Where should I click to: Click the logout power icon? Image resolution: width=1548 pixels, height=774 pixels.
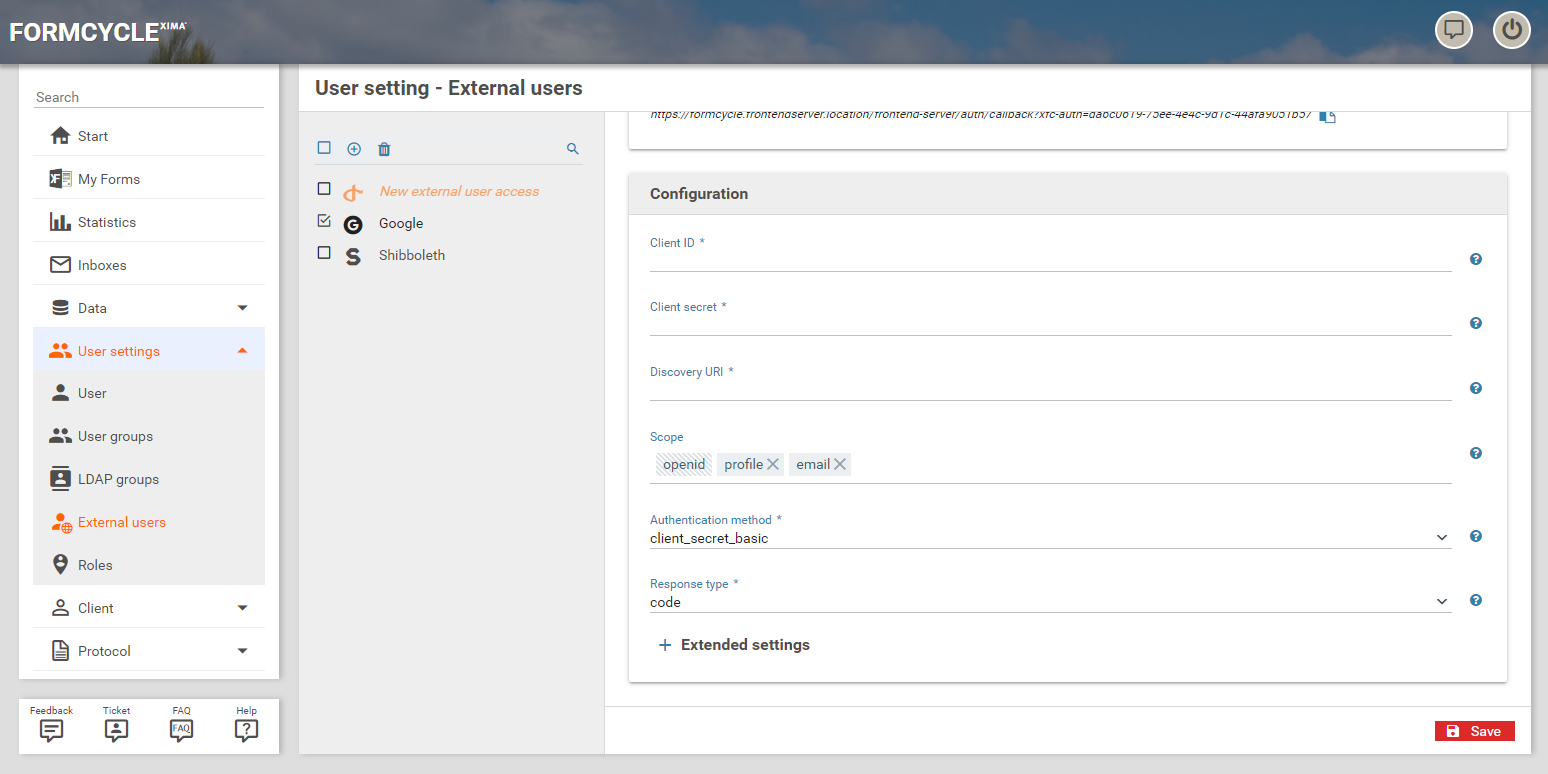point(1511,30)
